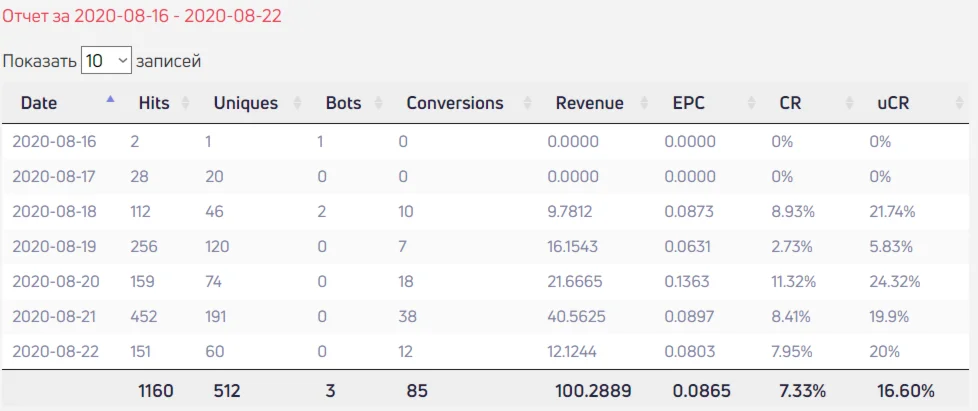Screen dimensions: 978x411
Task: Click the report title for 2020-08-16 - 2020-08-22
Action: click(x=143, y=18)
